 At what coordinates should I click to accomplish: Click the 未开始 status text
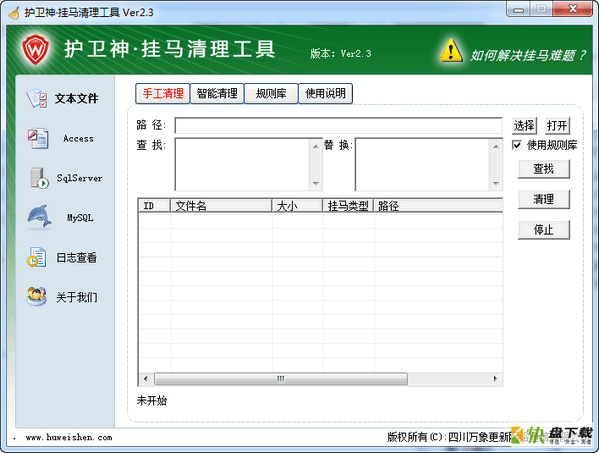[x=152, y=401]
